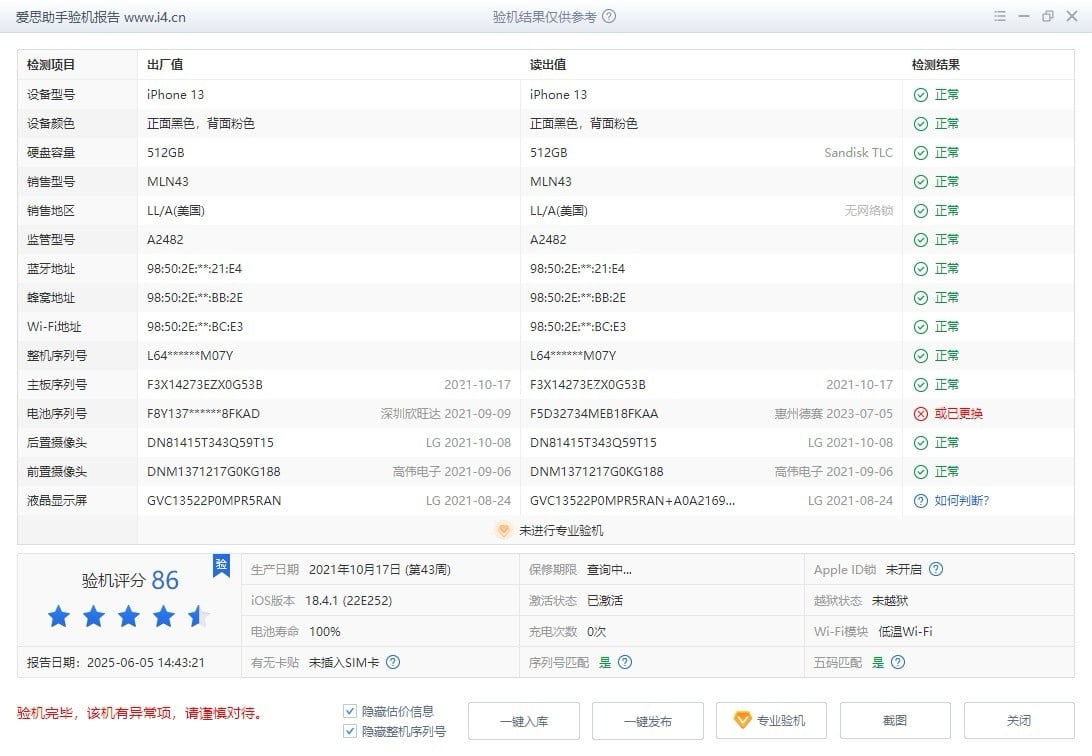1092x756 pixels.
Task: Click the 惠州德赛 2023-07-05 label
Action: [x=834, y=414]
